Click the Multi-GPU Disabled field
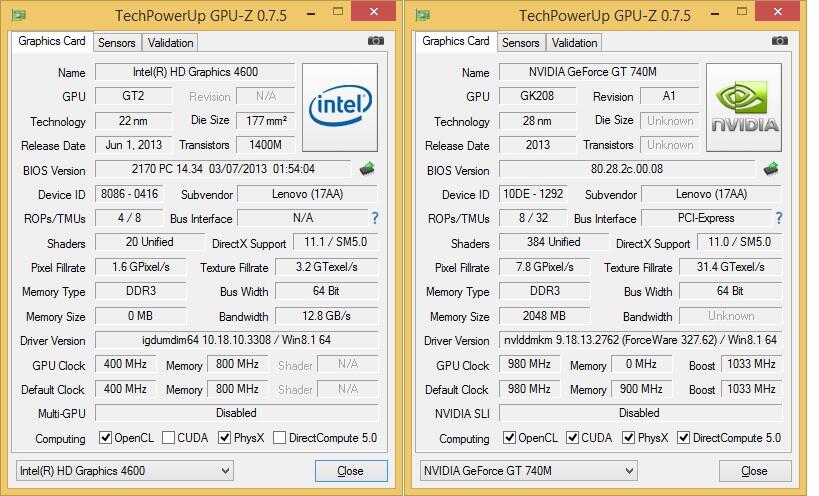 pyautogui.click(x=237, y=414)
